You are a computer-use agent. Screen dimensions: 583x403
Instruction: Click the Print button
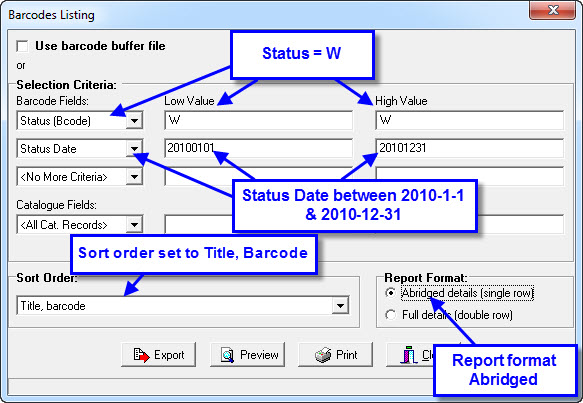[335, 355]
